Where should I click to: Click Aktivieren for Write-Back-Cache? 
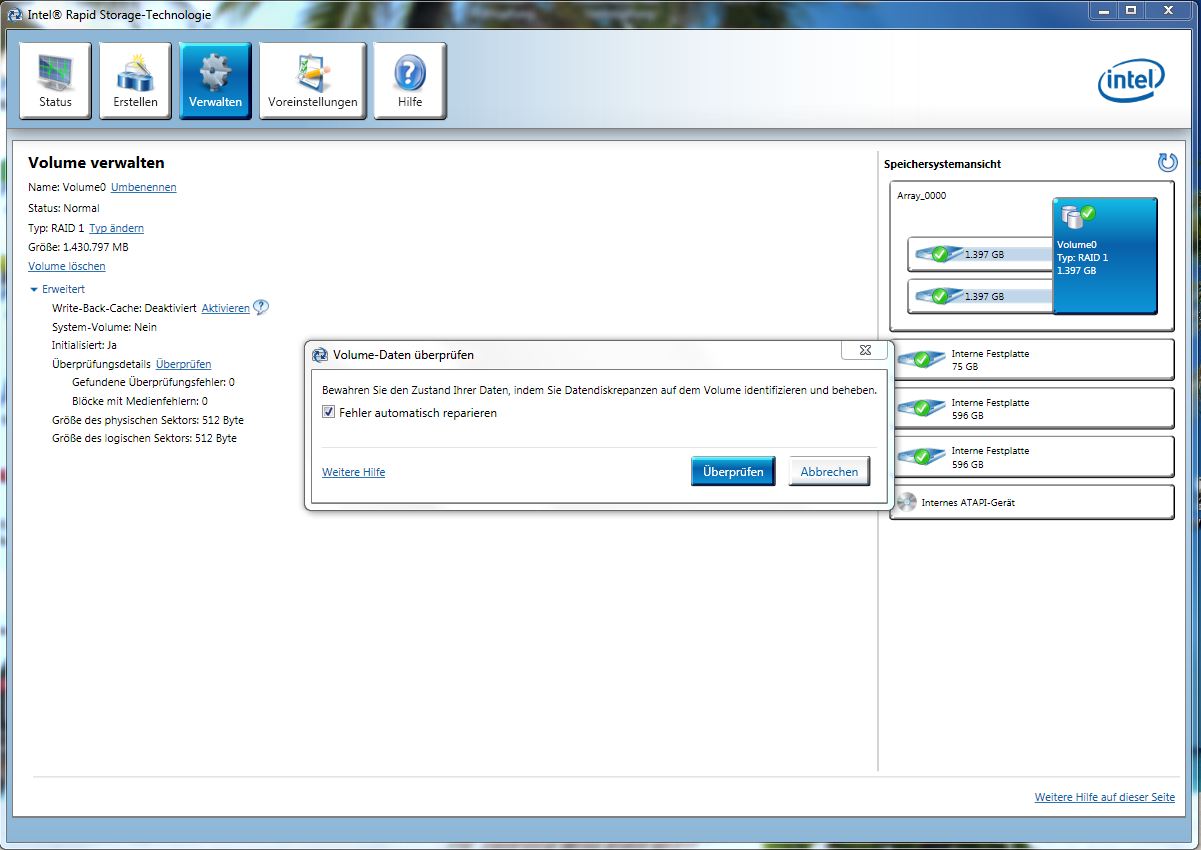coord(226,308)
